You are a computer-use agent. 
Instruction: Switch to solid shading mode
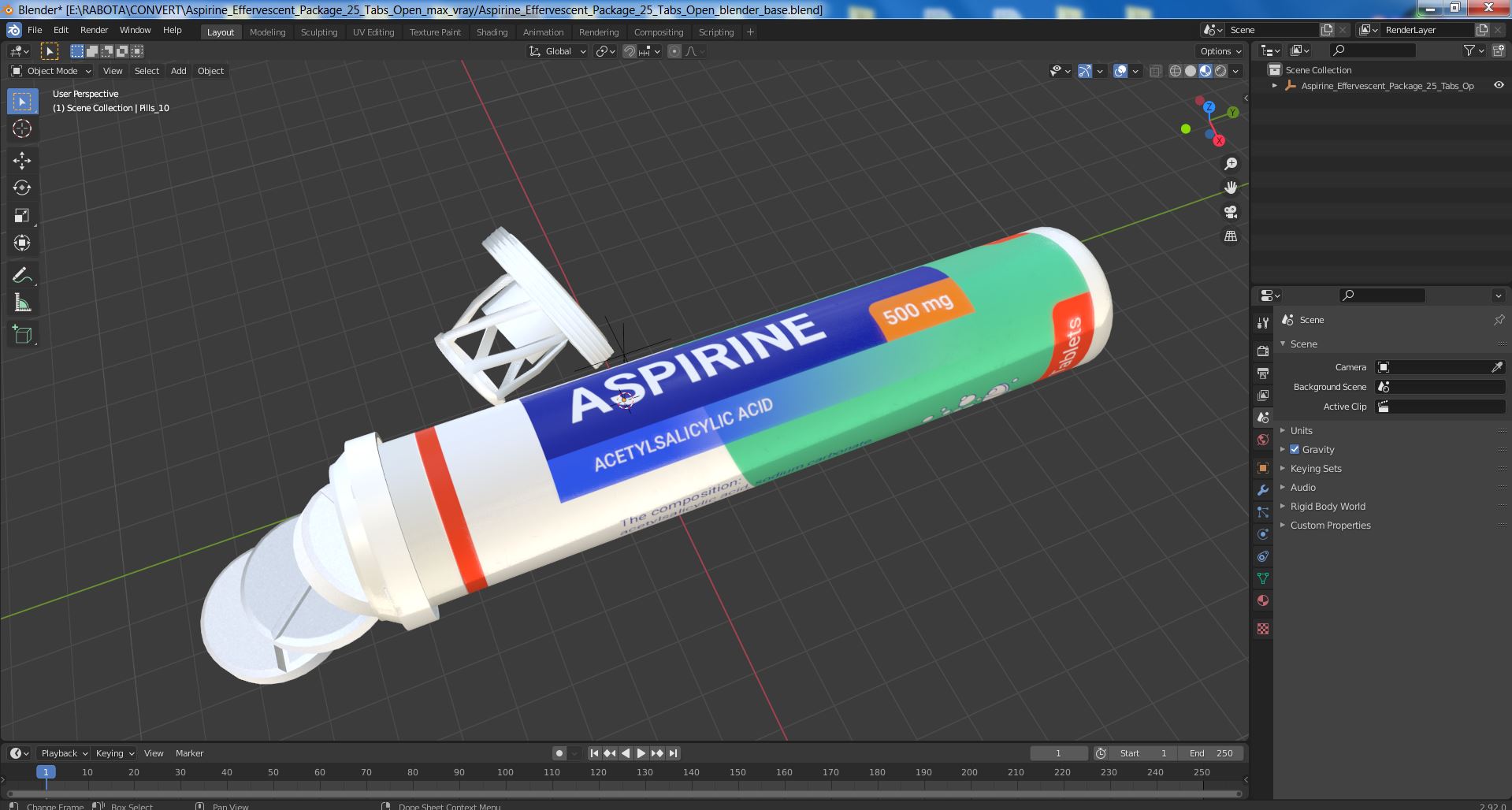click(x=1191, y=71)
